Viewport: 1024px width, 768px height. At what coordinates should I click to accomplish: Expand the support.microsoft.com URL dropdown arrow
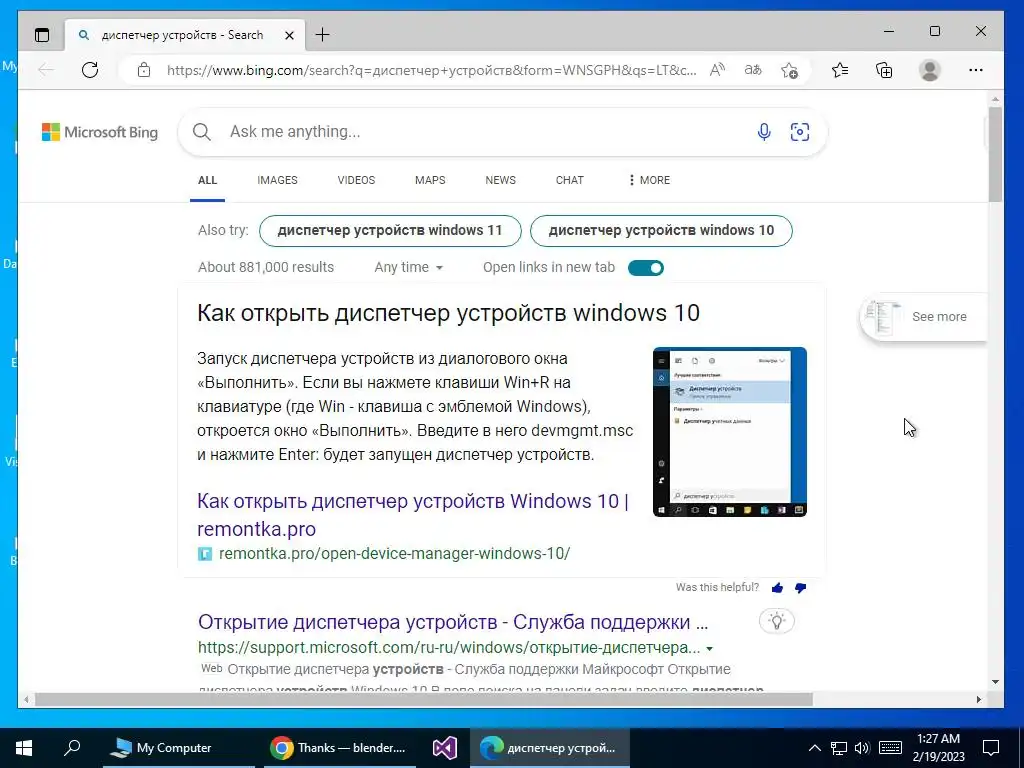pyautogui.click(x=710, y=648)
